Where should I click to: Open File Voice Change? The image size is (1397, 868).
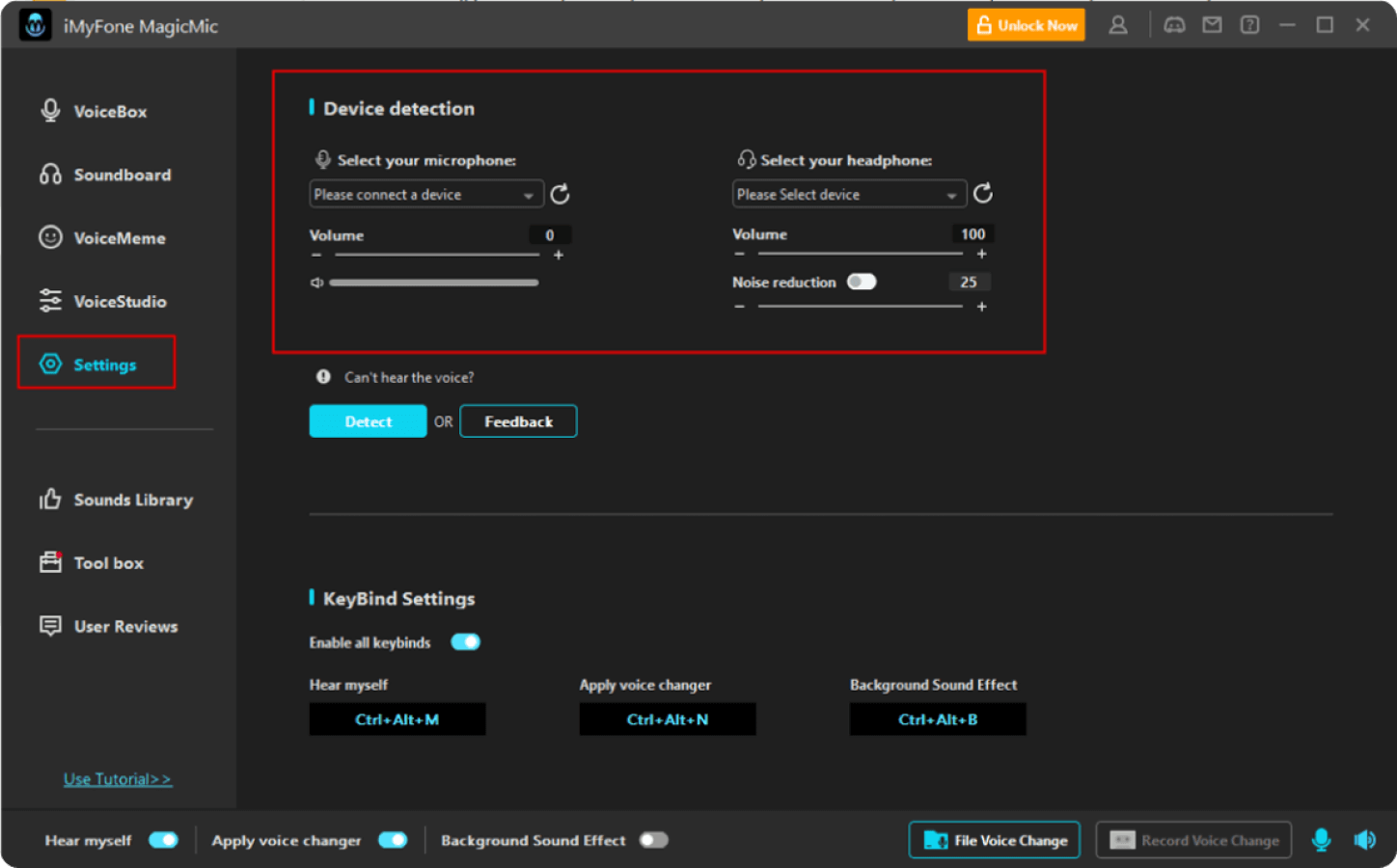tap(995, 840)
